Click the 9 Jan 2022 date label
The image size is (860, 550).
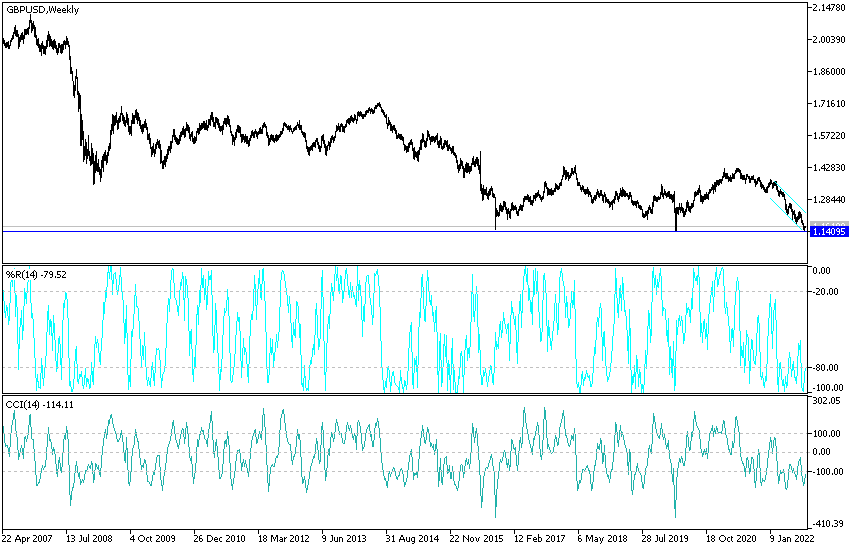[792, 538]
